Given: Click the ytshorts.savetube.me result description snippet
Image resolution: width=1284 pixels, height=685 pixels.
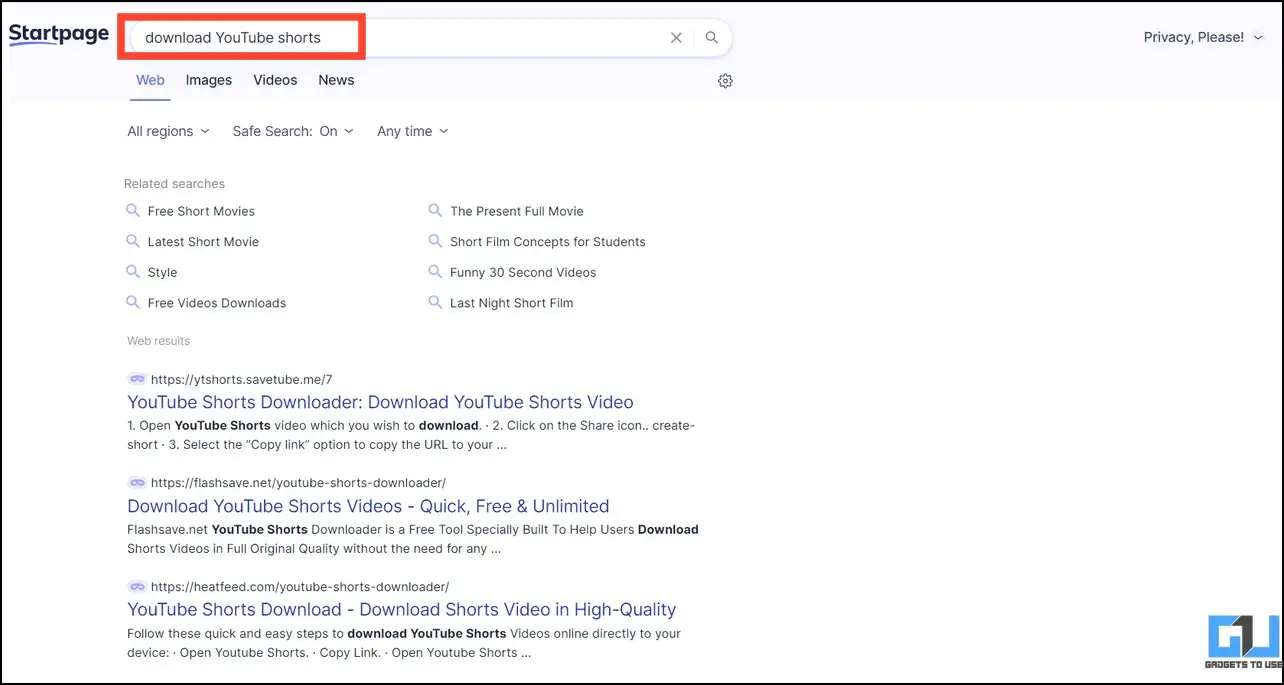Looking at the screenshot, I should 411,435.
